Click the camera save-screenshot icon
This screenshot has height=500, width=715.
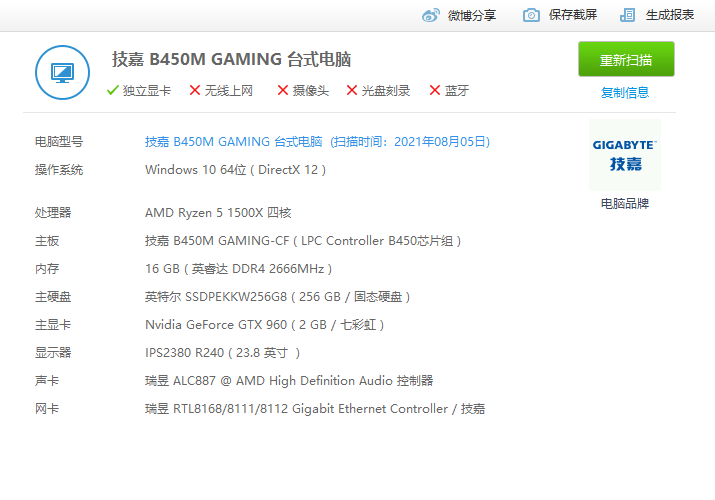(x=532, y=15)
